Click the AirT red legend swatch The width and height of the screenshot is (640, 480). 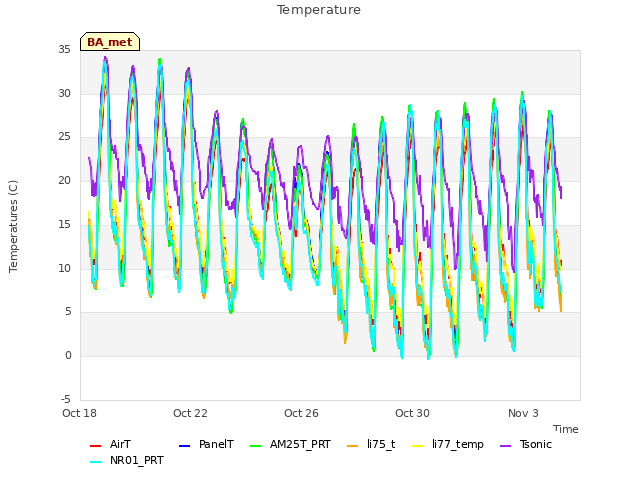(x=95, y=446)
